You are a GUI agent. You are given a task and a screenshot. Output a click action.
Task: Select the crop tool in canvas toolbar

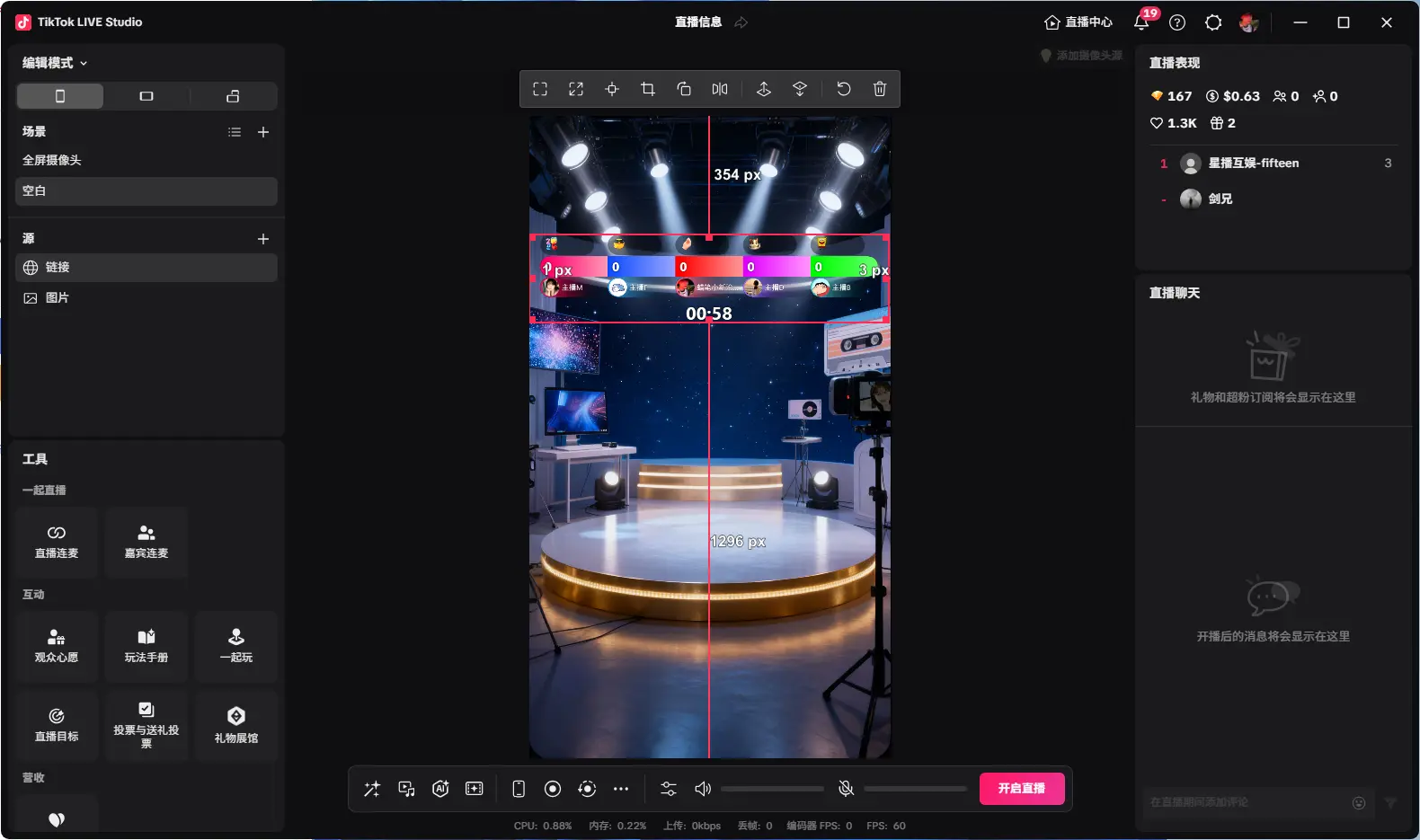click(x=647, y=89)
